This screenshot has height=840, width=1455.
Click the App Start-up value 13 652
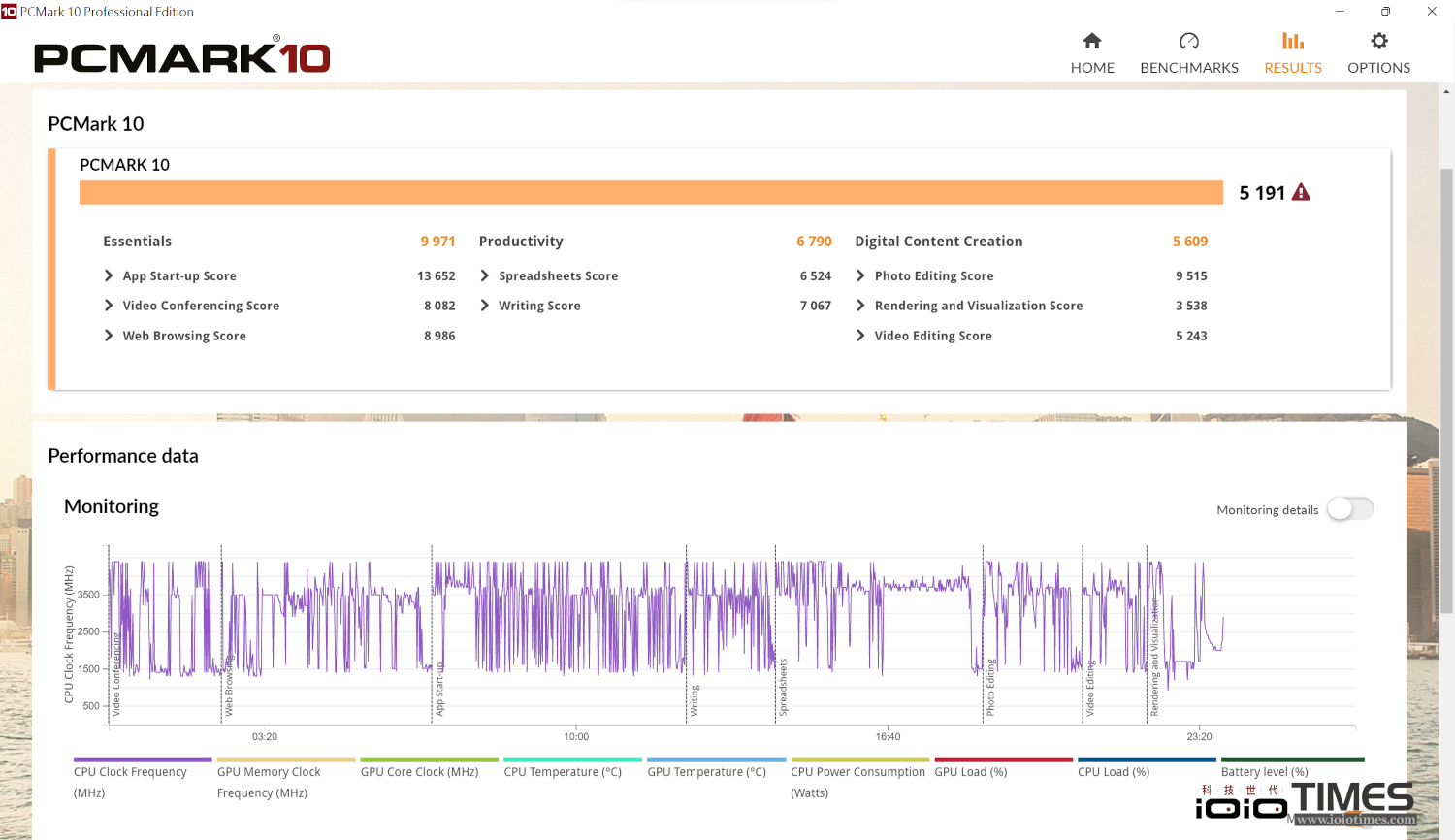(x=436, y=276)
